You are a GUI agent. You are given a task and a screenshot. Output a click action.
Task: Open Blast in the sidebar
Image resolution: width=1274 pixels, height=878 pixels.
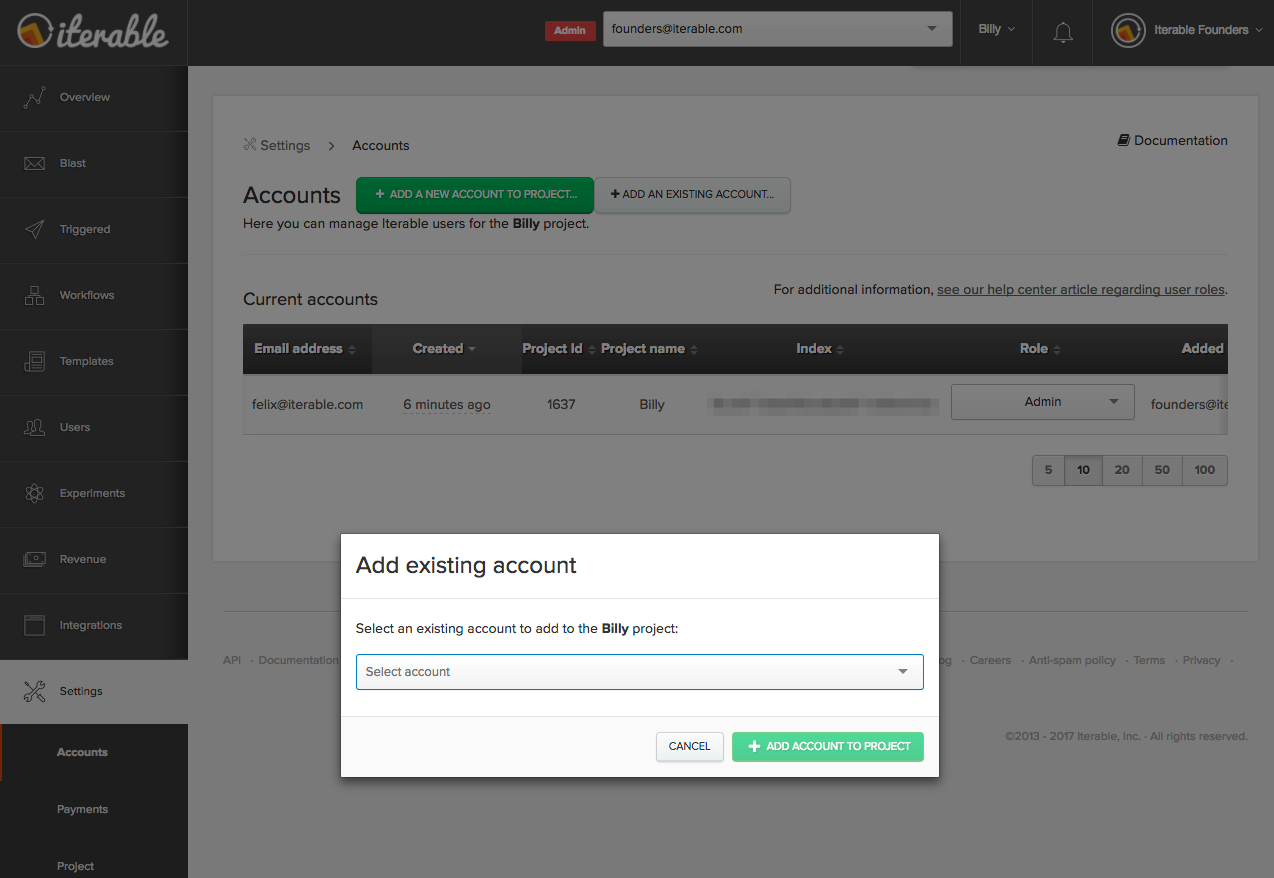94,164
